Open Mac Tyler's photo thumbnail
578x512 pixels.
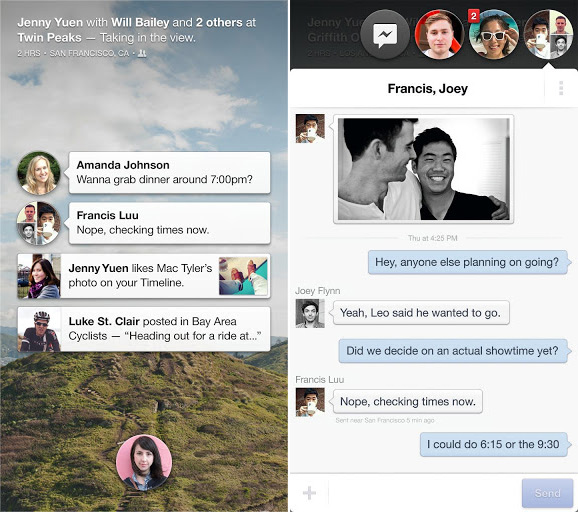[x=243, y=276]
